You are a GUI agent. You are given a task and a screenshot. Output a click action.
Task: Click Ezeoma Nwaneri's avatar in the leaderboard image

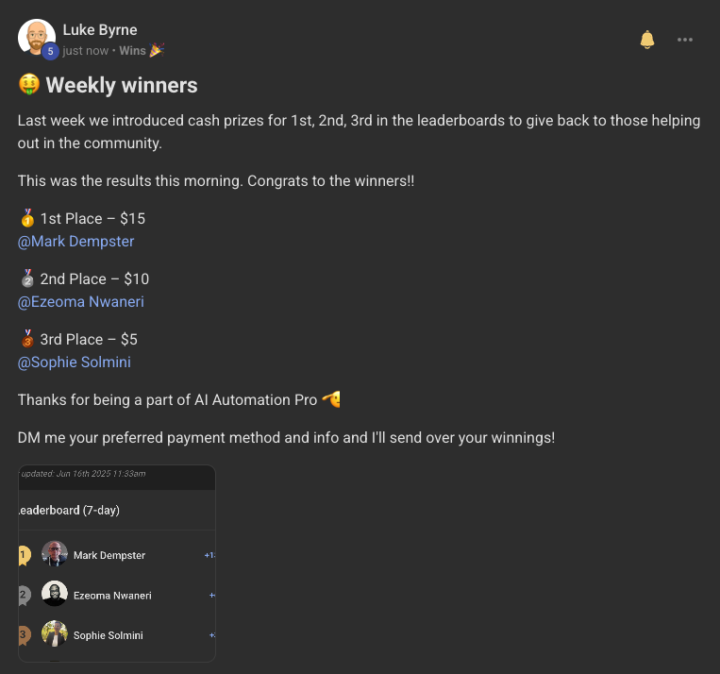click(55, 594)
